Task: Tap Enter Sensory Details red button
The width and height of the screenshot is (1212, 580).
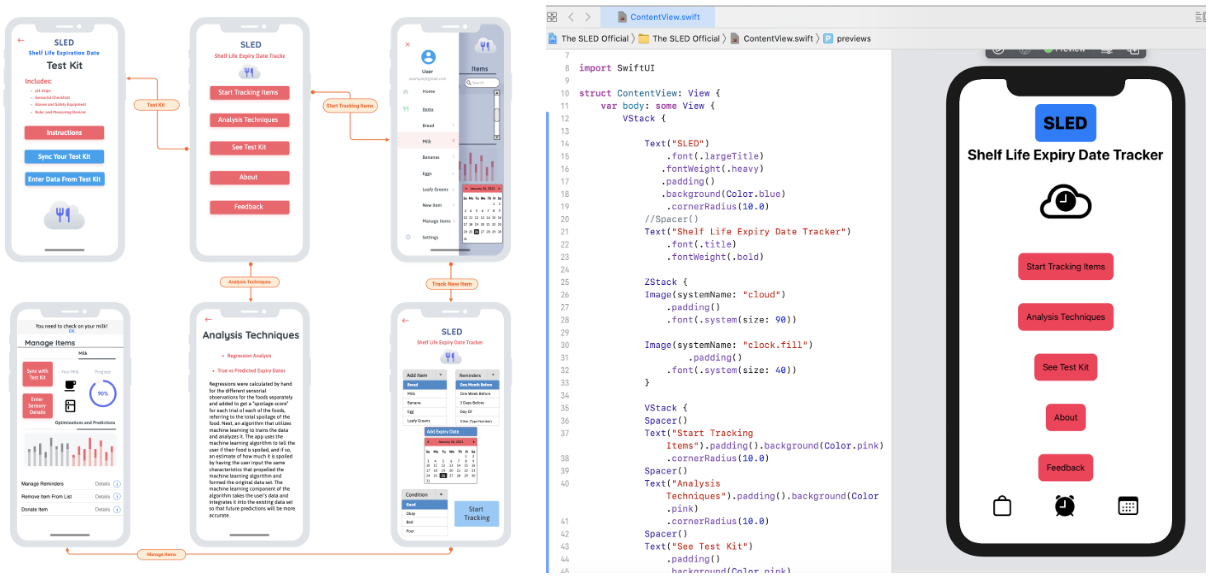Action: [37, 406]
